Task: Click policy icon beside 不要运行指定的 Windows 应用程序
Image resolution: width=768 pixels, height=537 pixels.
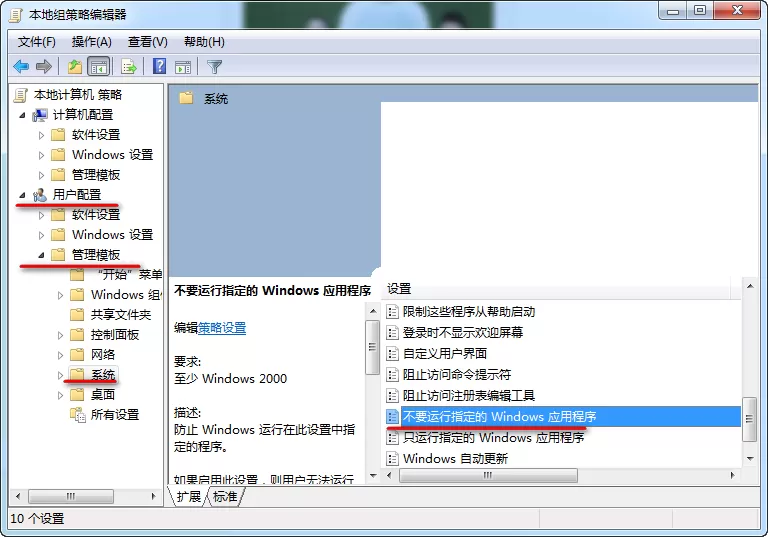Action: click(x=392, y=416)
